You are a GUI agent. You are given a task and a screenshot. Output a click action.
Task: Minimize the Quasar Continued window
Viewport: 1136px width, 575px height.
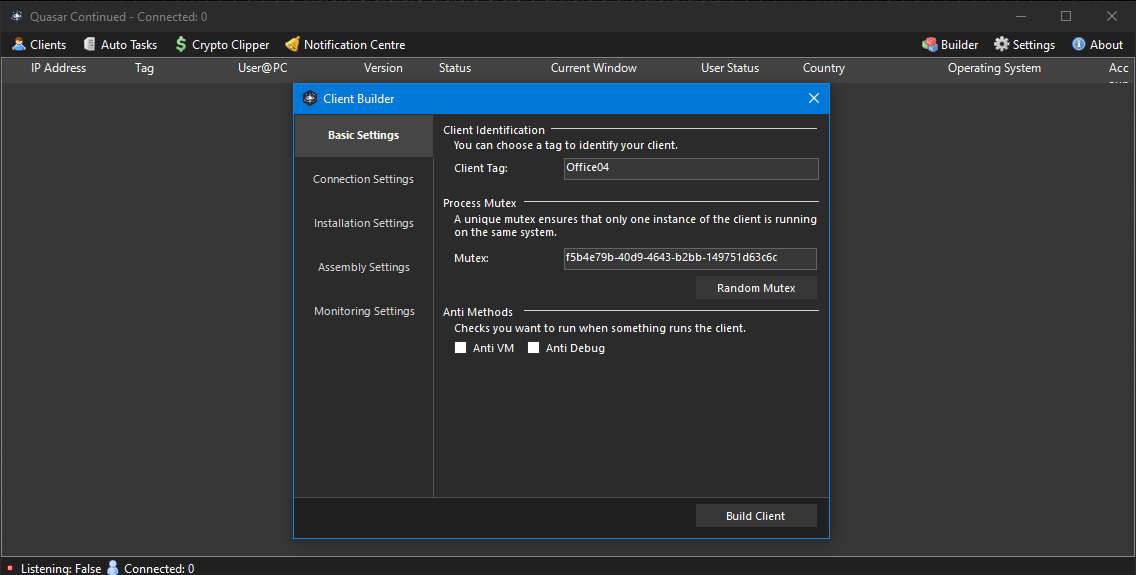click(1021, 16)
